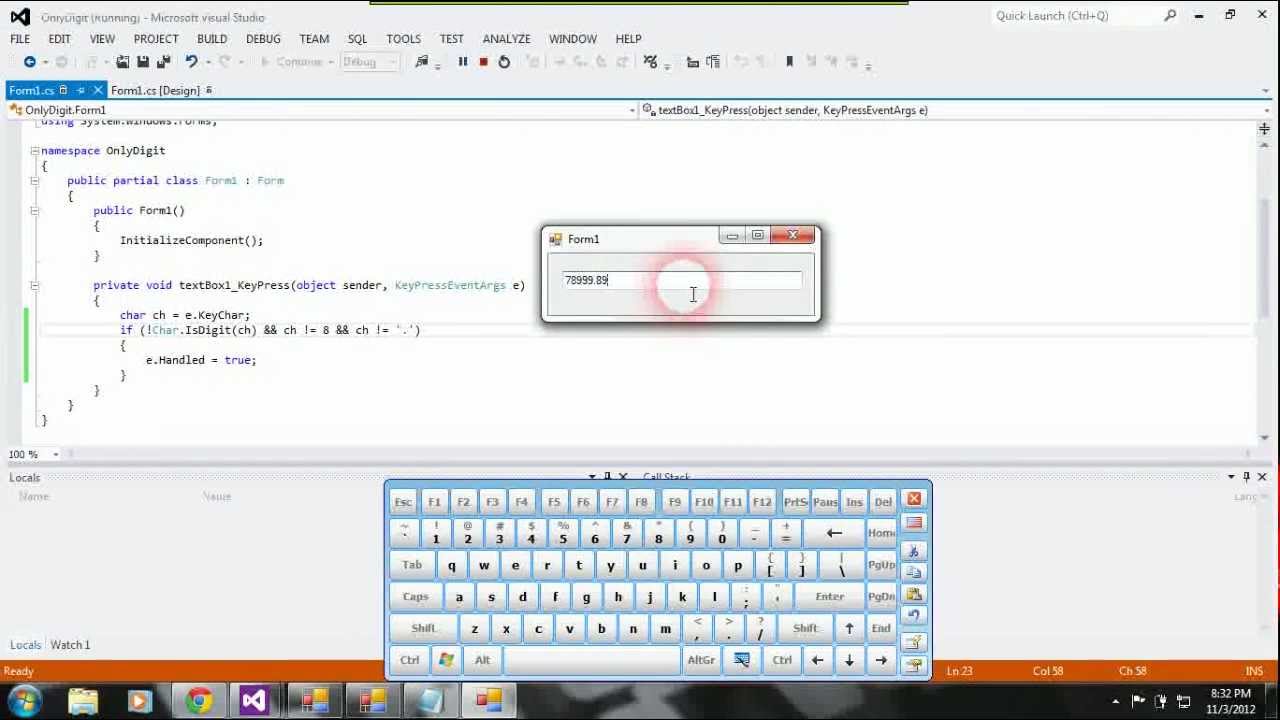
Task: Toggle the Caps key on virtual keyboard
Action: click(415, 597)
